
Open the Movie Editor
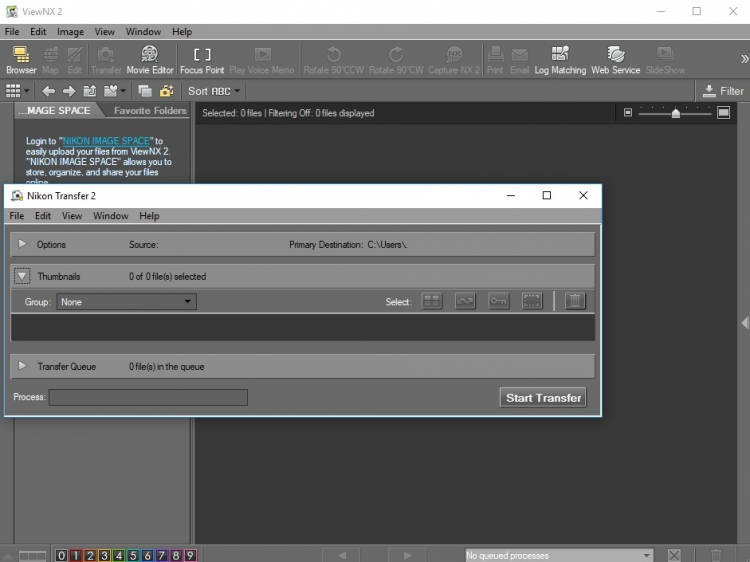click(x=150, y=60)
